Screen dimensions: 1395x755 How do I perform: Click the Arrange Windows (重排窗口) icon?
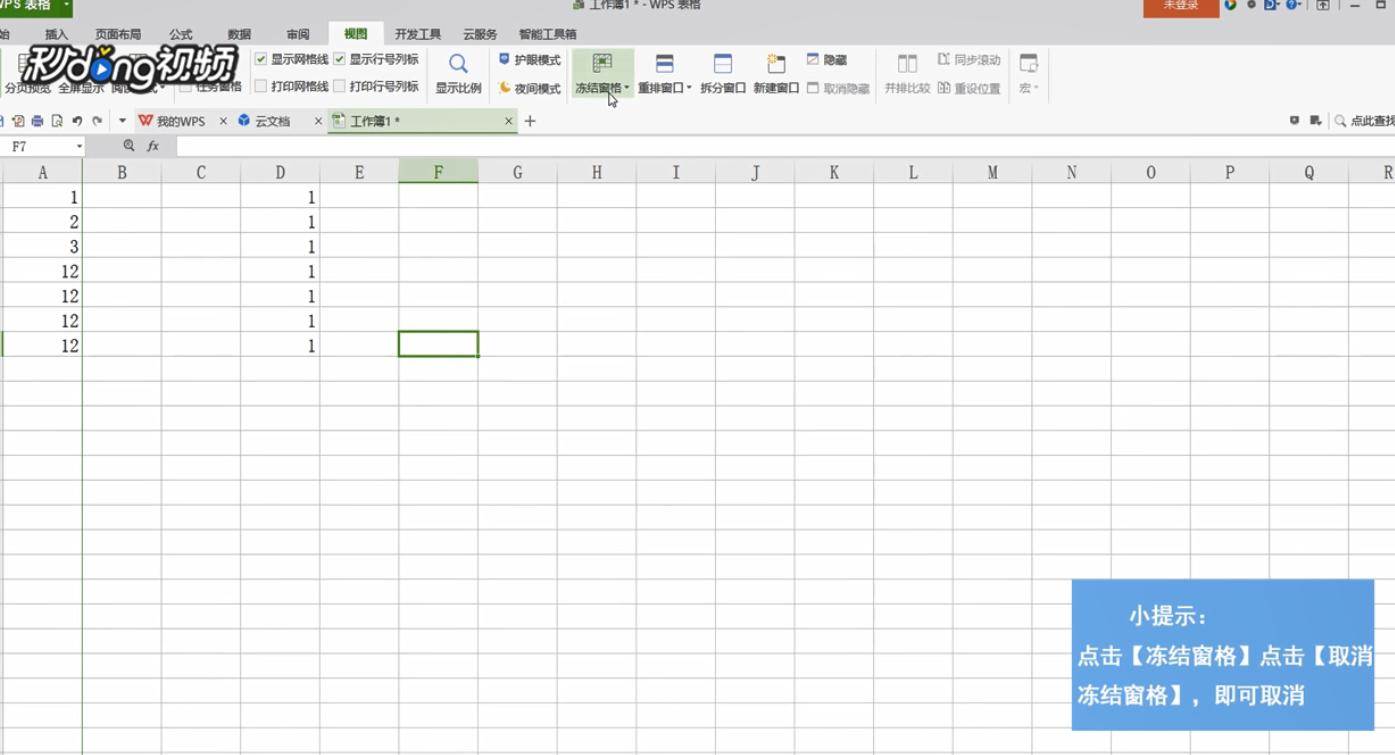tap(664, 63)
